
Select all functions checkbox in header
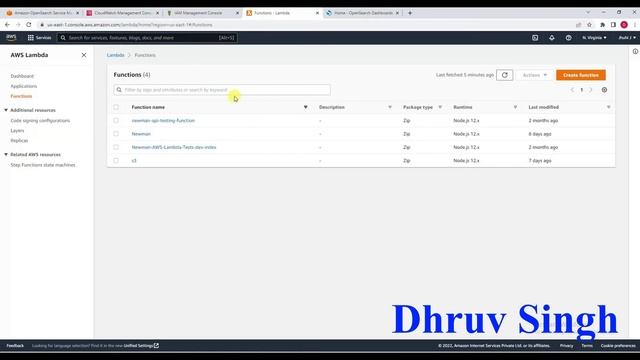[116, 107]
